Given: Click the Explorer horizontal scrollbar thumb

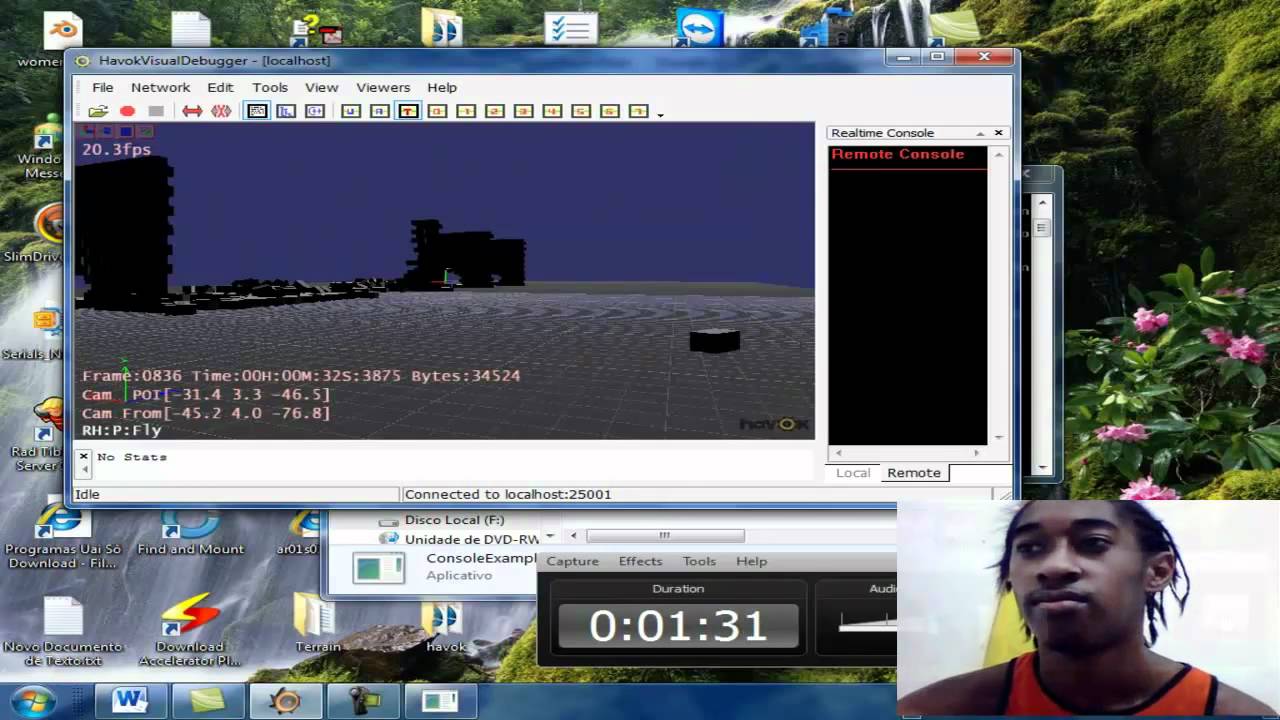Looking at the screenshot, I should (665, 536).
